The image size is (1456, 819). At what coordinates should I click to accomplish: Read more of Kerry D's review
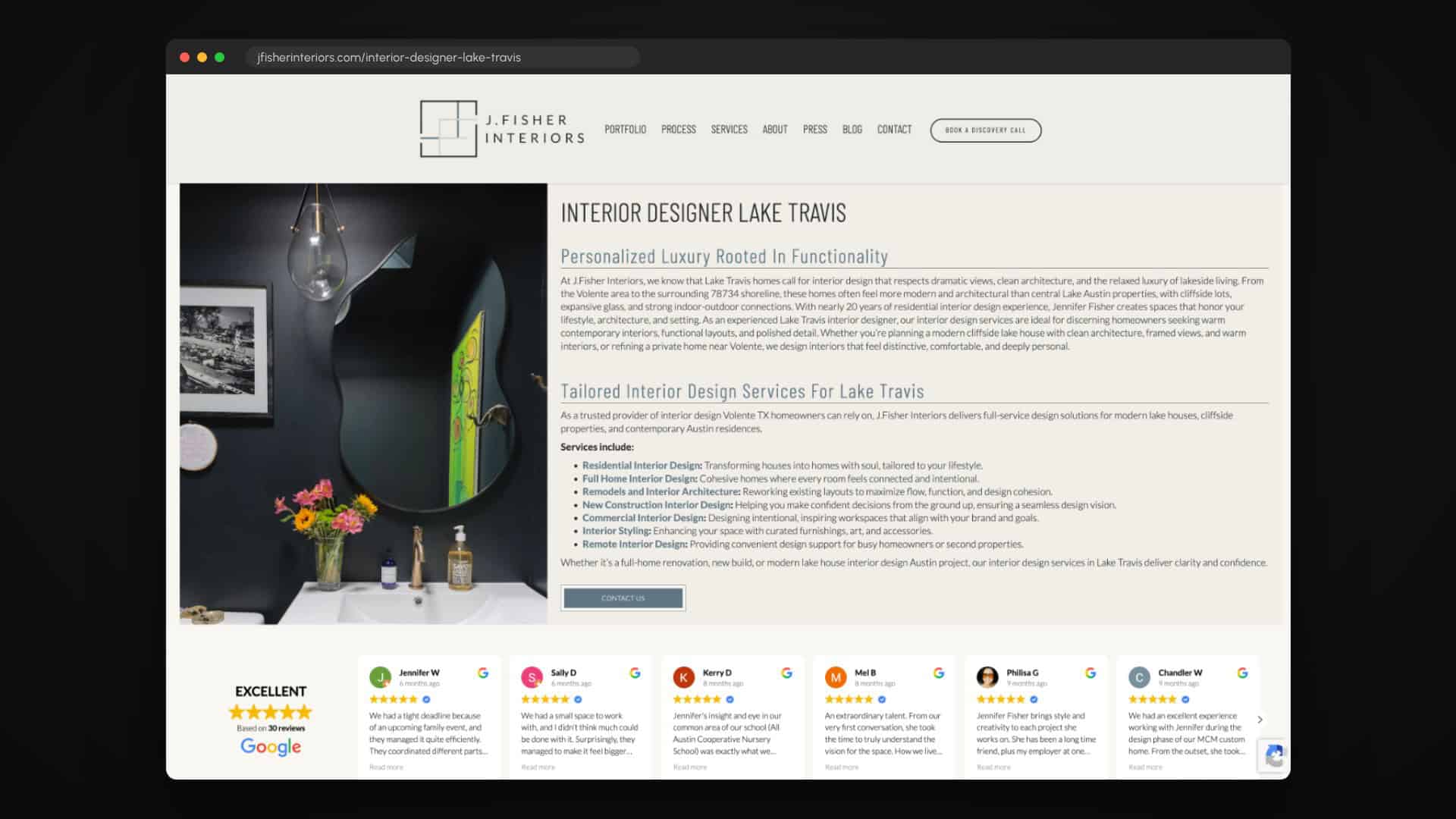point(690,767)
